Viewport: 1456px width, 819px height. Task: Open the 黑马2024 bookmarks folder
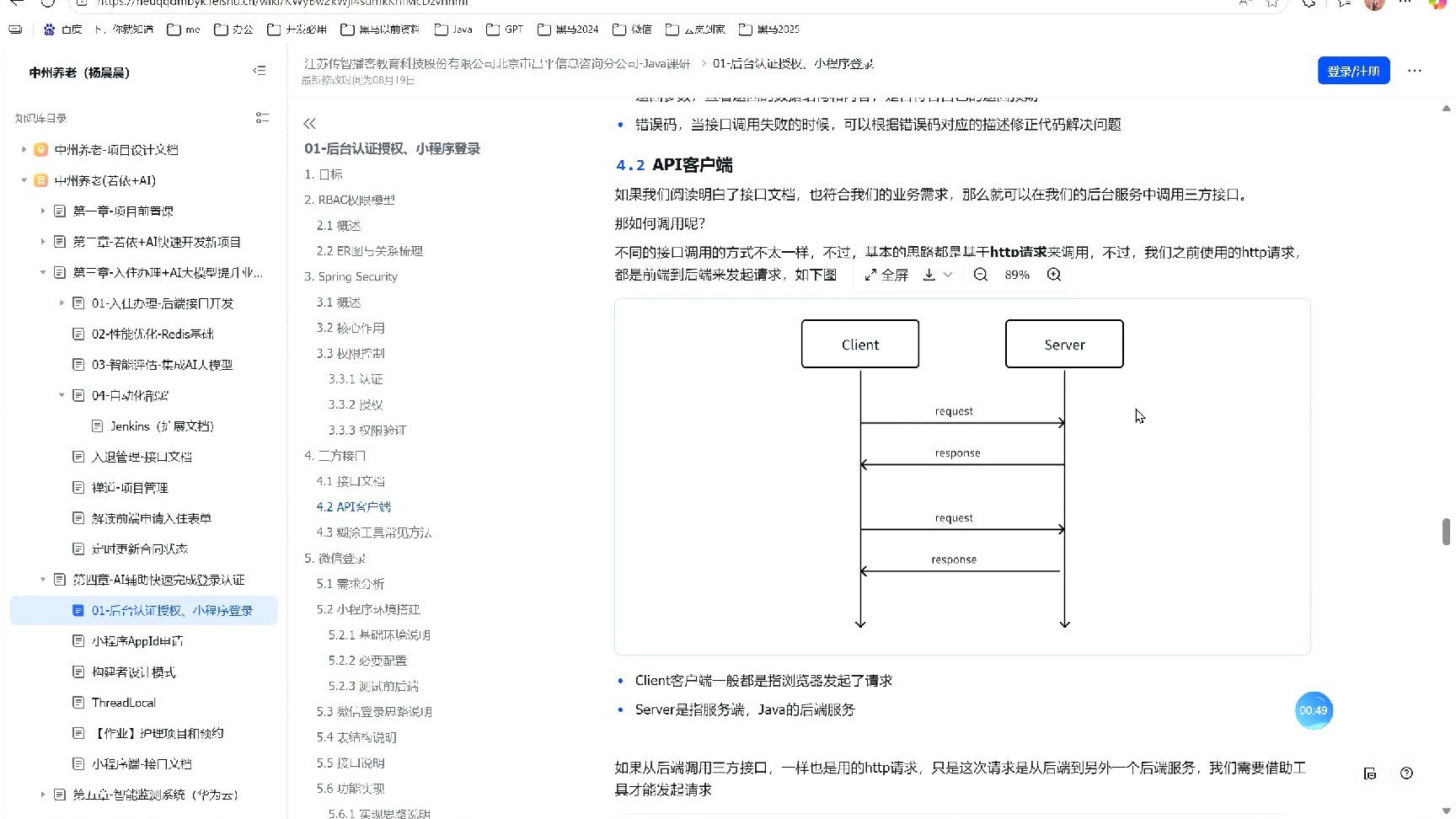click(568, 29)
